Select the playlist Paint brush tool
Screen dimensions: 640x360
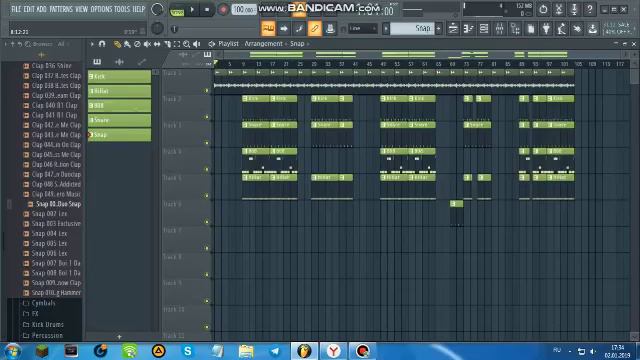coord(127,44)
